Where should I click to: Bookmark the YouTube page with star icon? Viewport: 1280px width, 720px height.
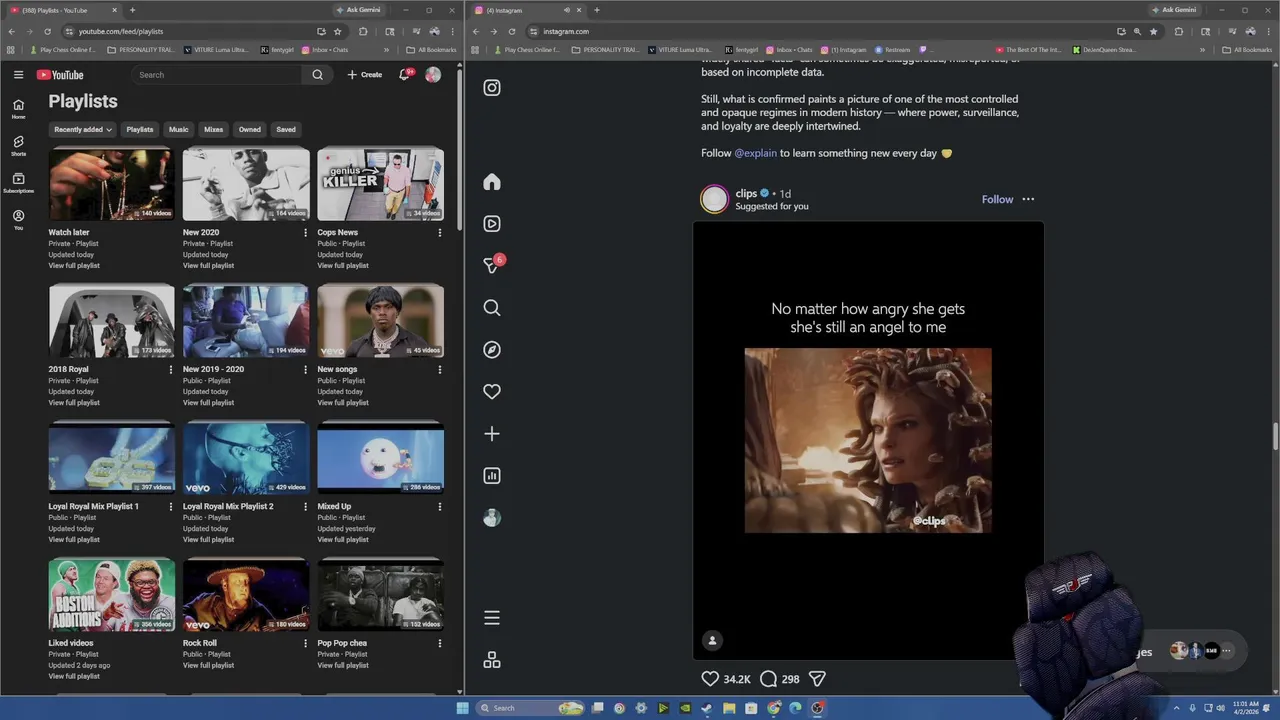point(337,31)
